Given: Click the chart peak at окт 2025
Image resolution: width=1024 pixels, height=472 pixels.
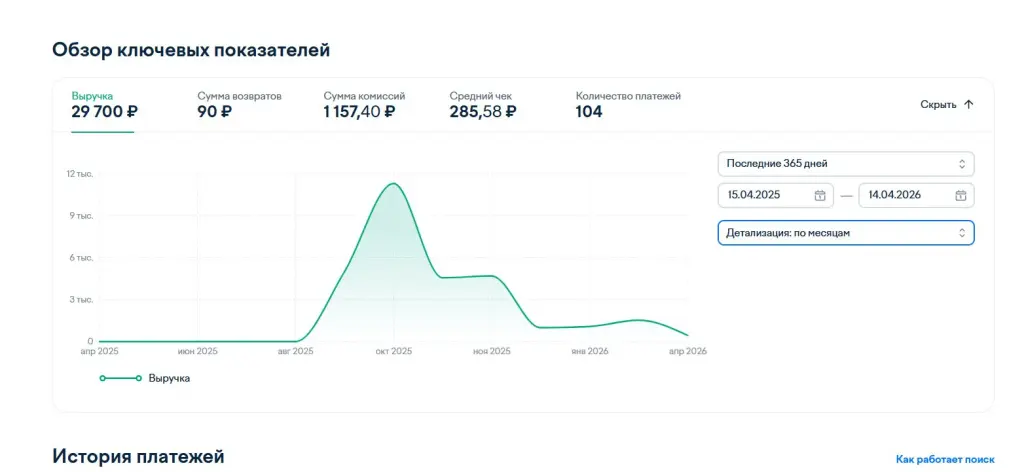Looking at the screenshot, I should click(394, 184).
